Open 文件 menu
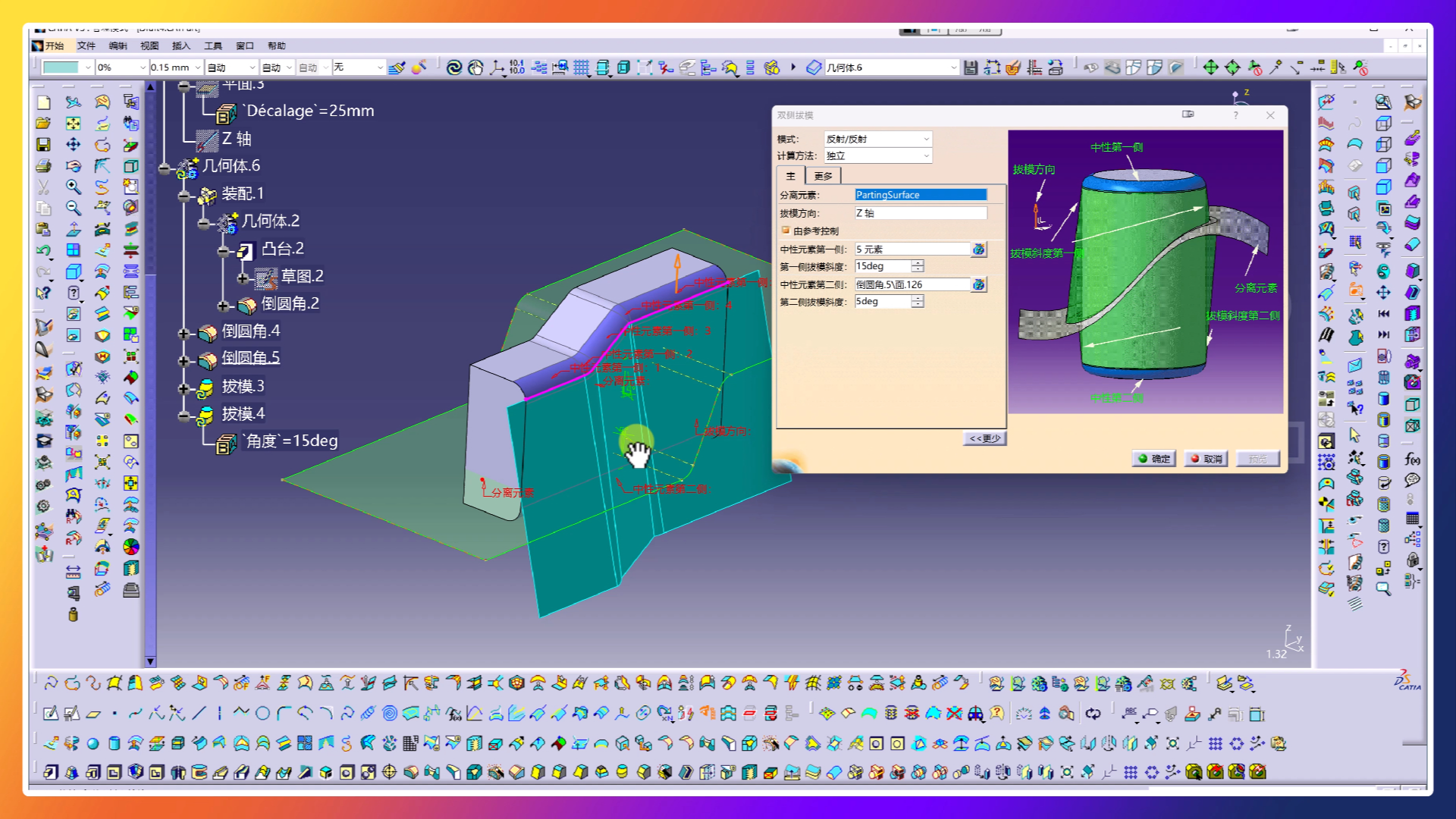This screenshot has width=1456, height=819. point(86,45)
